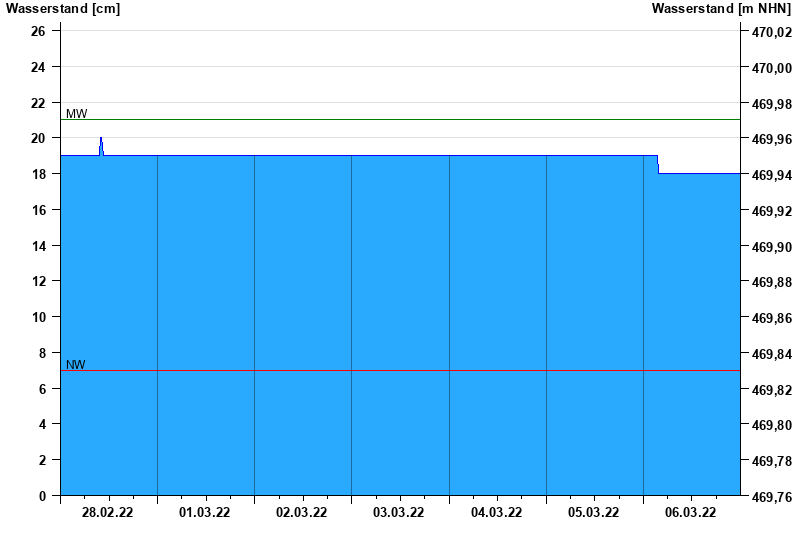Click the step drop in level on 06.03.22
This screenshot has height=550, width=800.
pyautogui.click(x=658, y=165)
